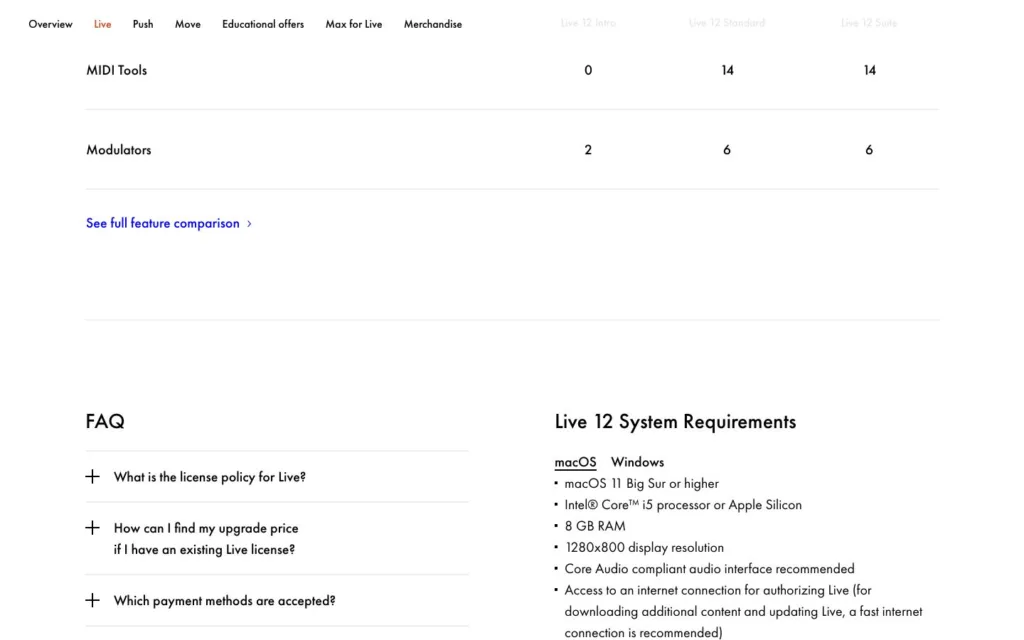
Task: Click the 'macOS 11 Big Sur or higher' requirement
Action: [x=641, y=483]
